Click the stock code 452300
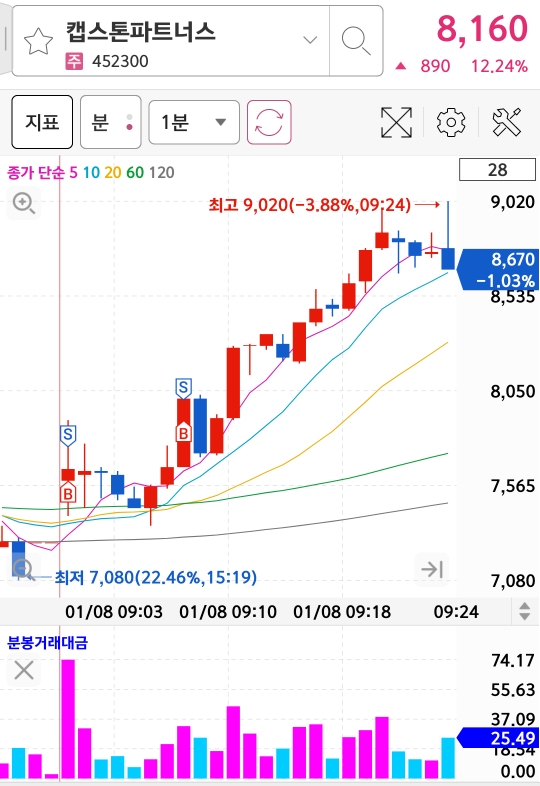Image resolution: width=540 pixels, height=786 pixels. pyautogui.click(x=120, y=62)
